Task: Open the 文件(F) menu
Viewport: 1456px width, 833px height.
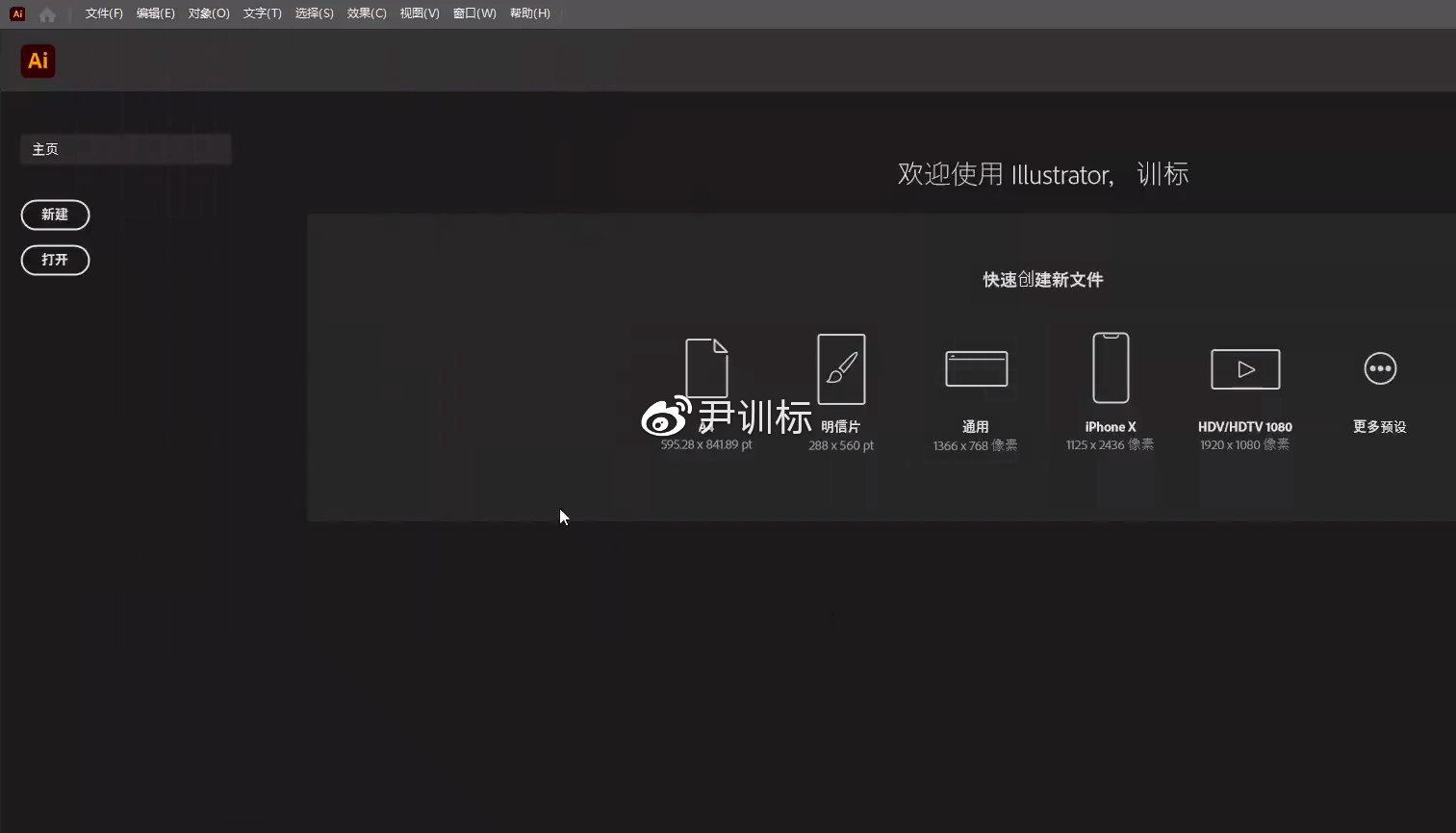Action: [104, 13]
